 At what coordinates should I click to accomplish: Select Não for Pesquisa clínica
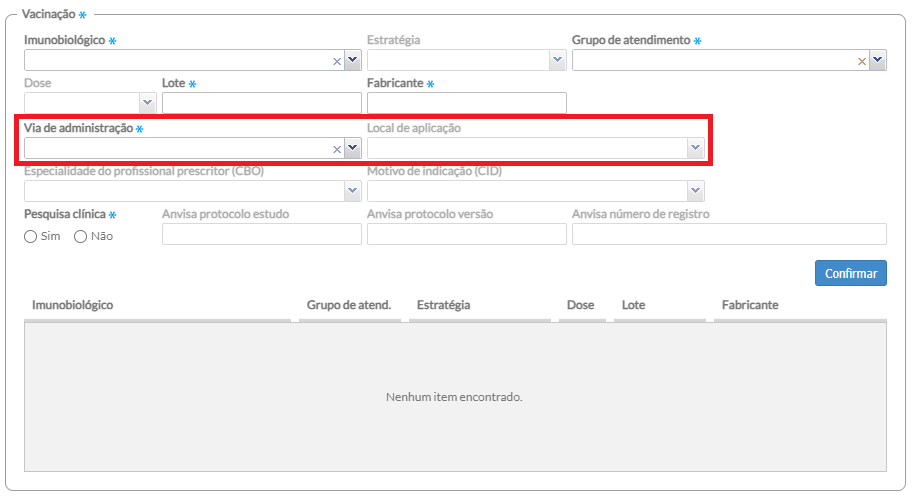point(81,237)
